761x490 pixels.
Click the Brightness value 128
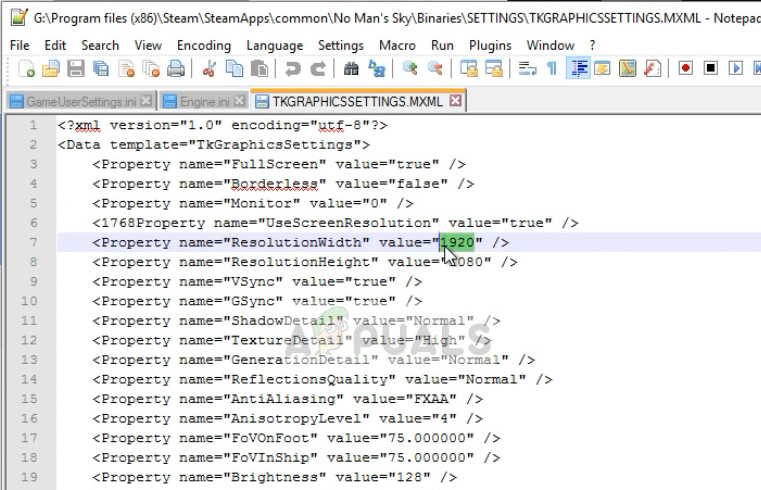[408, 477]
